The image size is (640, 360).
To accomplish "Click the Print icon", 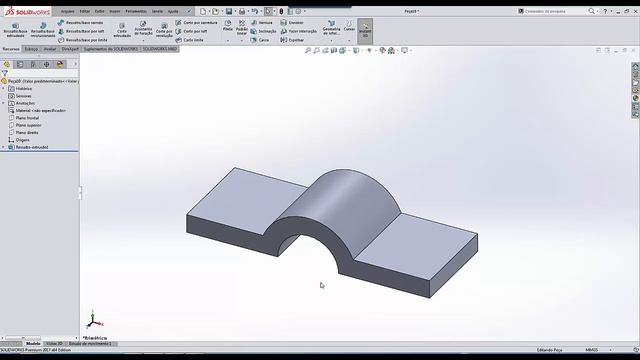I will tap(242, 11).
